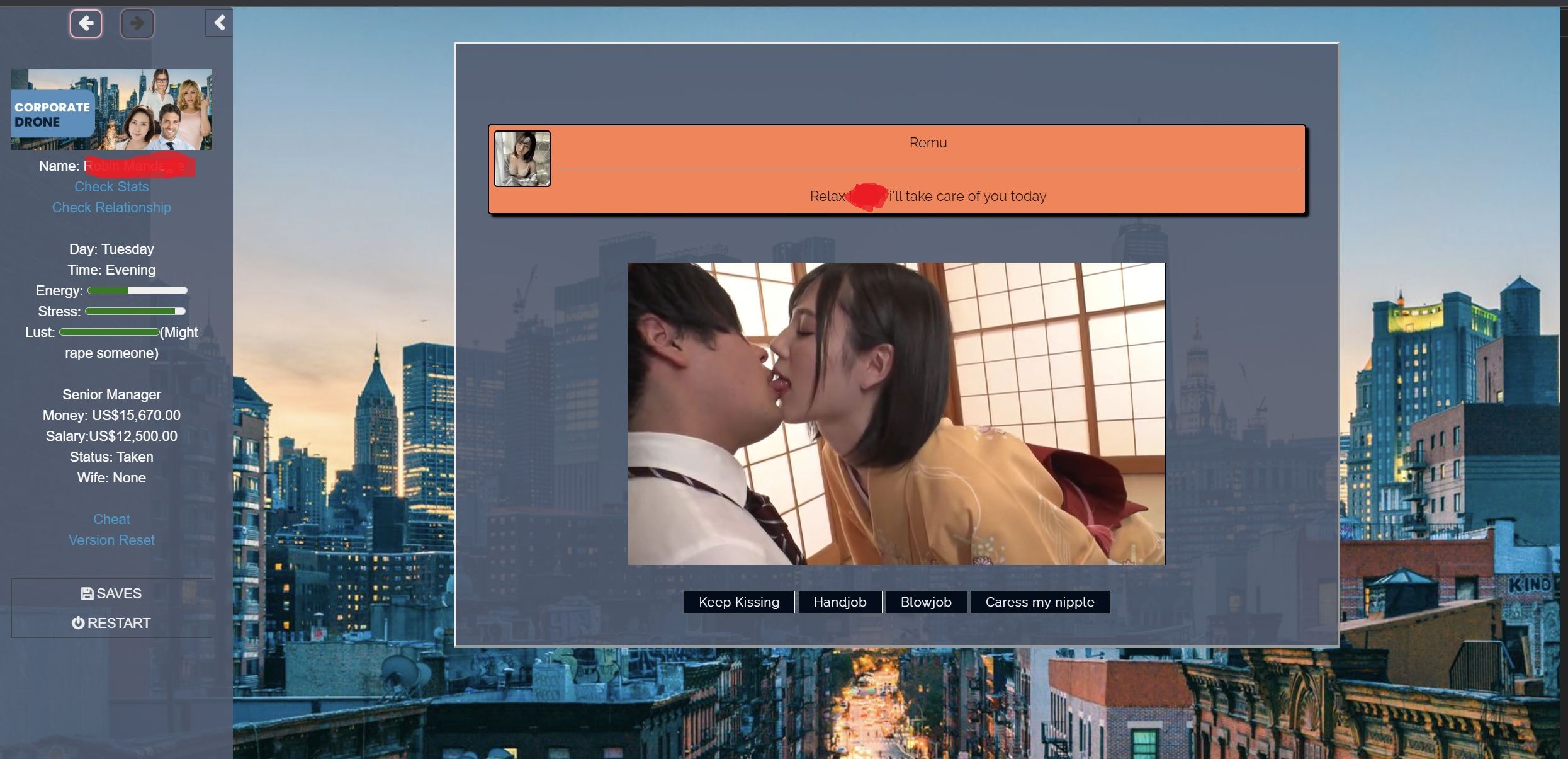Collapse the sidebar with the chevron
The image size is (1568, 759).
coord(219,23)
